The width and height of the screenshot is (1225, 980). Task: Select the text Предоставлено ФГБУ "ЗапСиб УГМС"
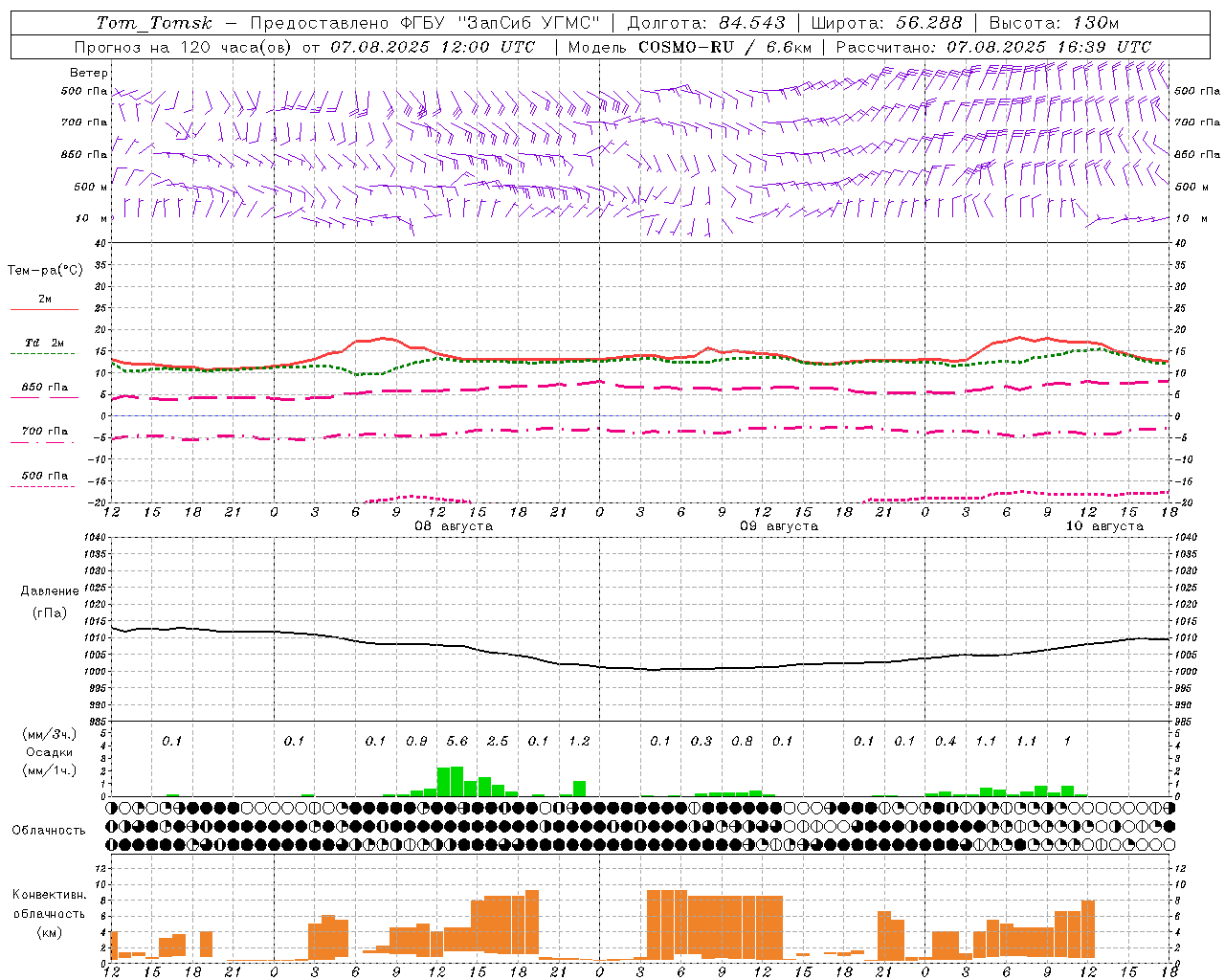coord(425,23)
